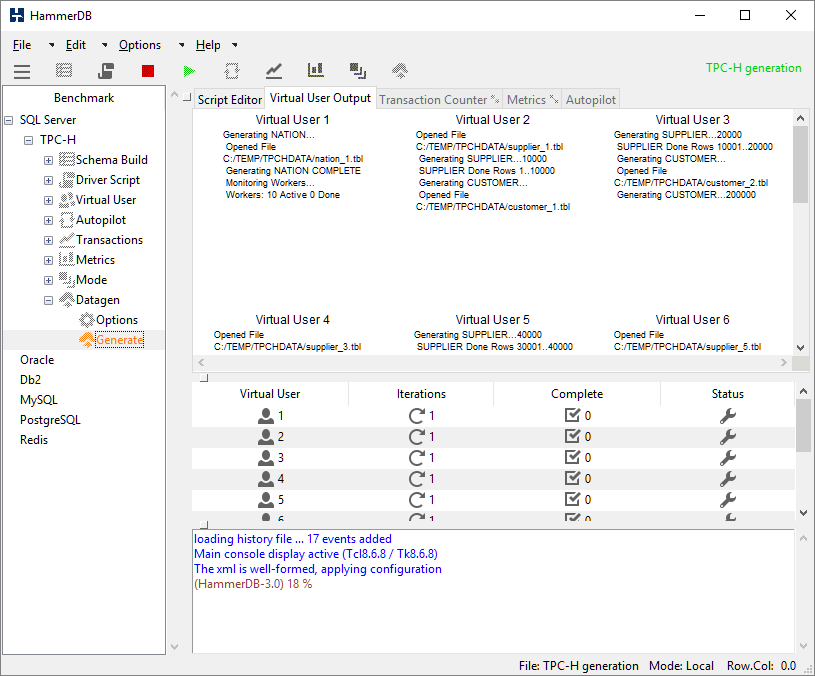Switch to the Autopilot tab
The width and height of the screenshot is (815, 676).
[590, 99]
